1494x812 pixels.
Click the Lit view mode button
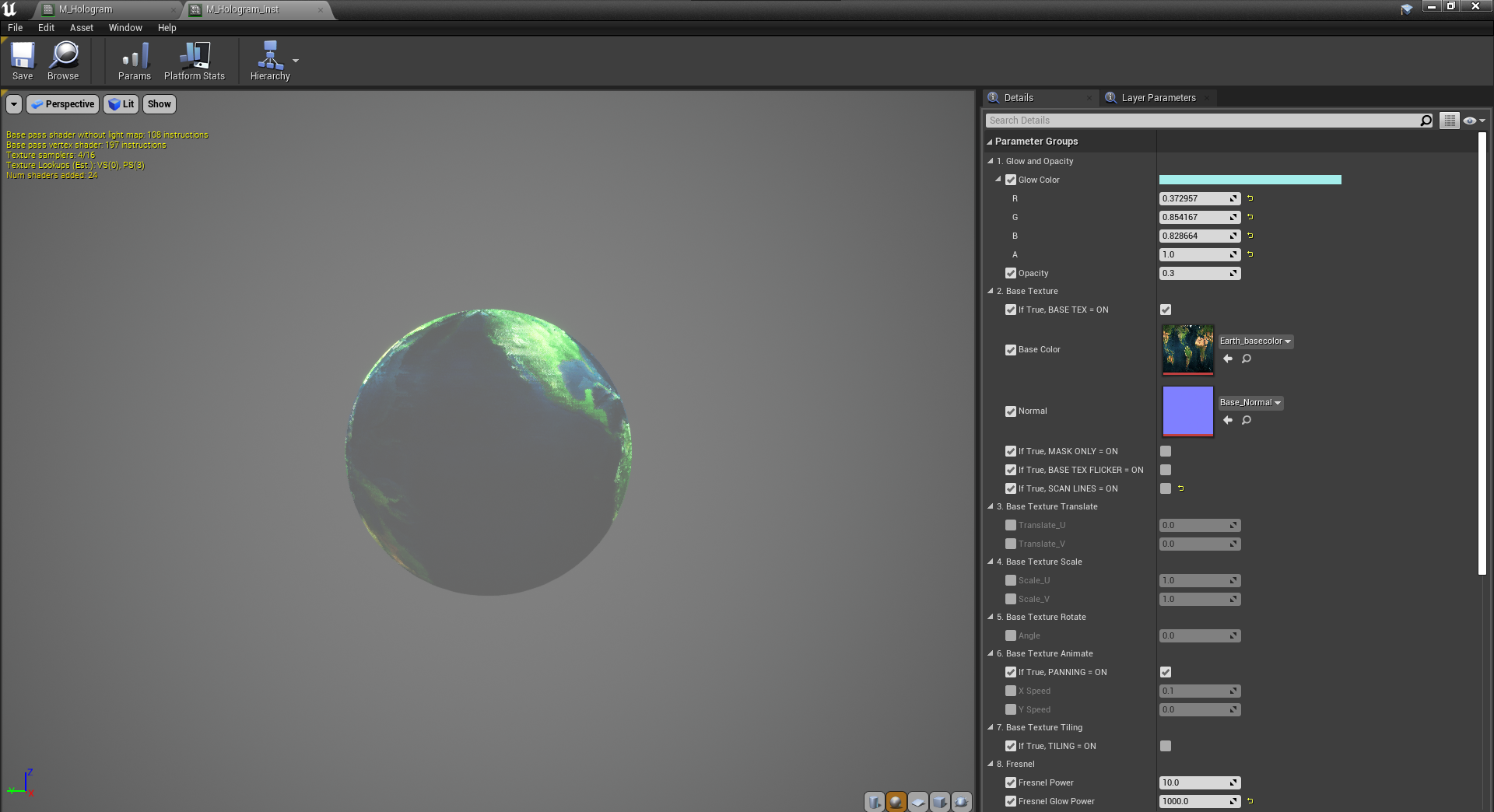pos(121,103)
